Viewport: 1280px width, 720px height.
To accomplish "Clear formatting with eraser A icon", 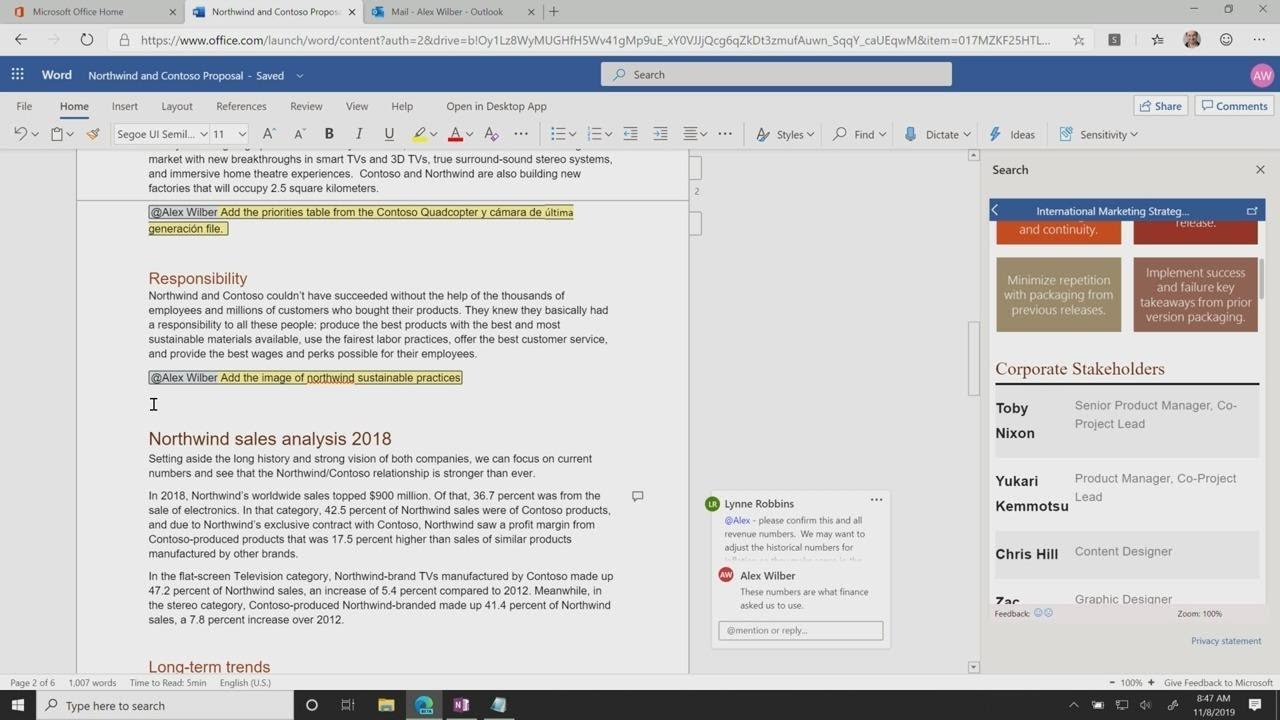I will point(491,134).
